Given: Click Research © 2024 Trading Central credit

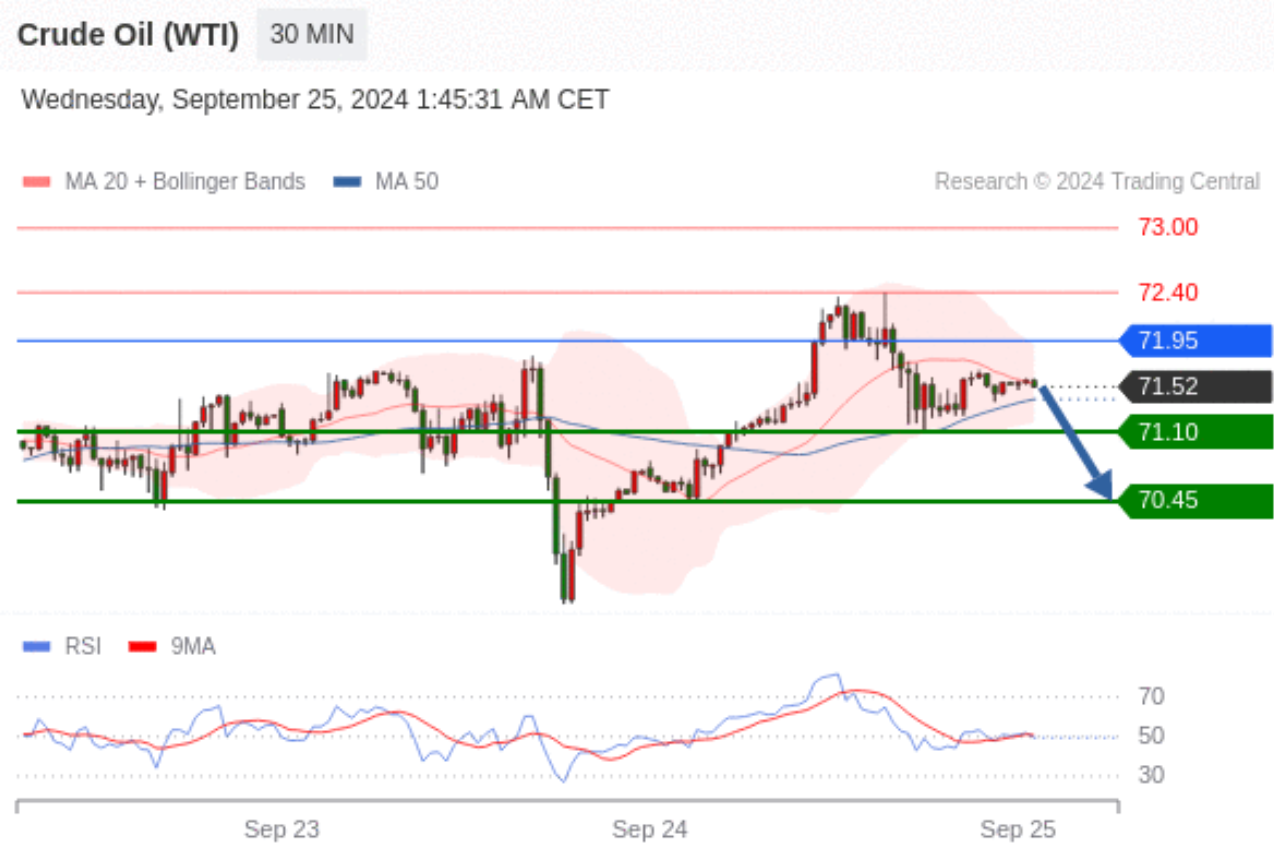Looking at the screenshot, I should pyautogui.click(x=1097, y=182).
